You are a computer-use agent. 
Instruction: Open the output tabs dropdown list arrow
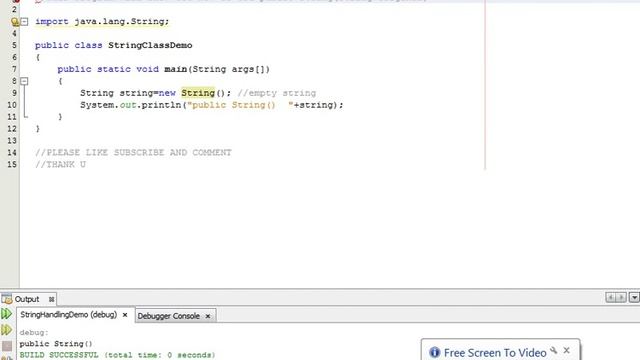[634, 298]
